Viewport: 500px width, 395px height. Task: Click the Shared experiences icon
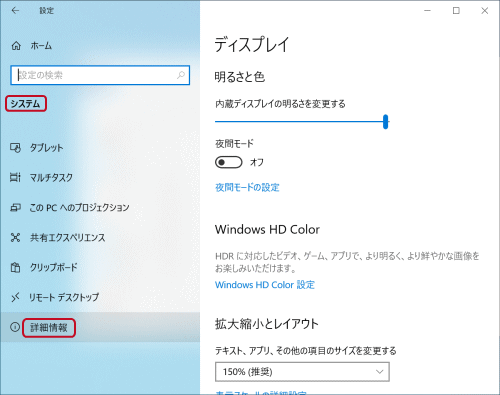pyautogui.click(x=15, y=237)
